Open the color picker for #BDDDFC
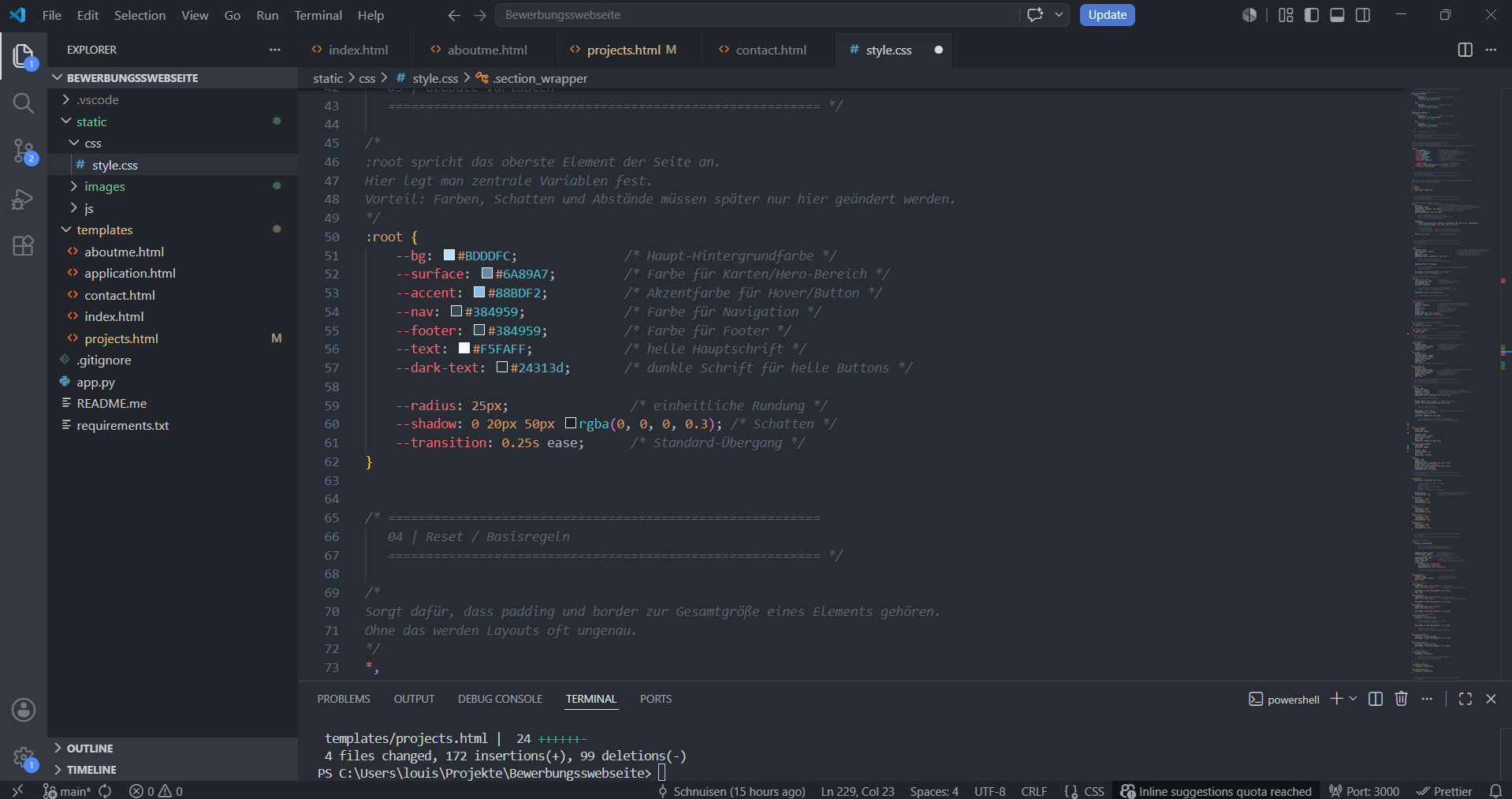 click(x=449, y=255)
